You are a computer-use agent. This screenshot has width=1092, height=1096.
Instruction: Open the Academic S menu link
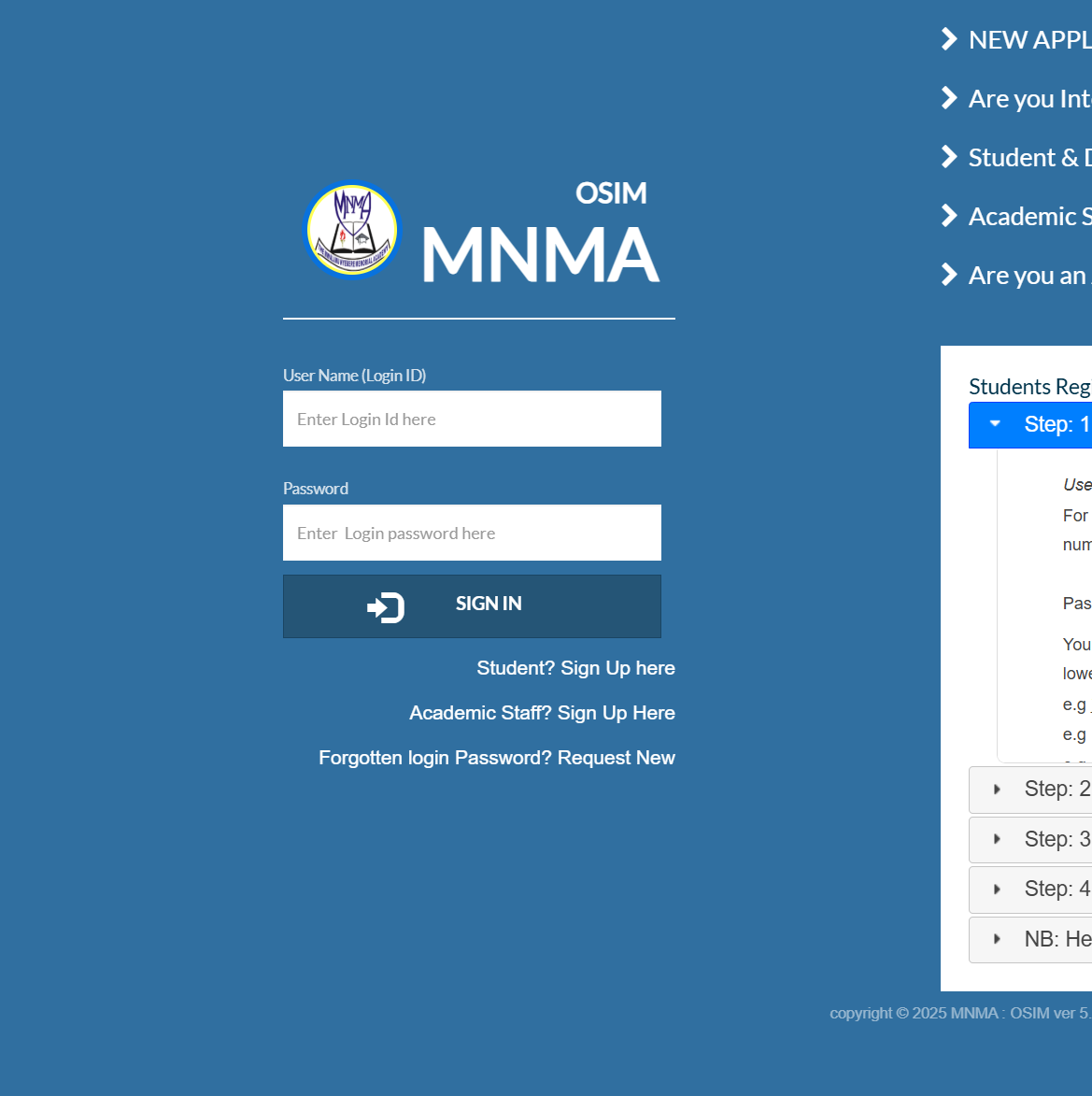[1028, 217]
